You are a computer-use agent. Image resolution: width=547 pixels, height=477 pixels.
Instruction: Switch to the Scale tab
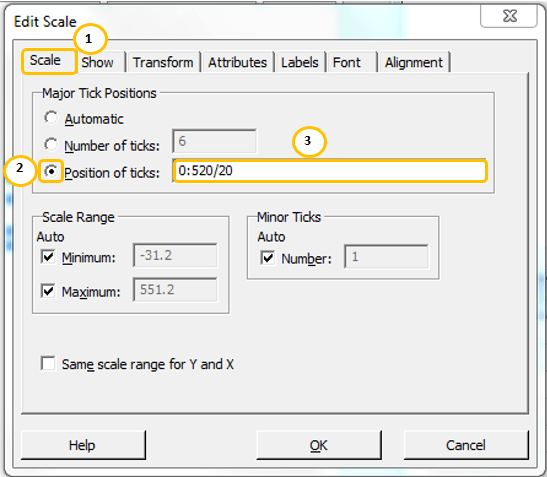point(45,61)
